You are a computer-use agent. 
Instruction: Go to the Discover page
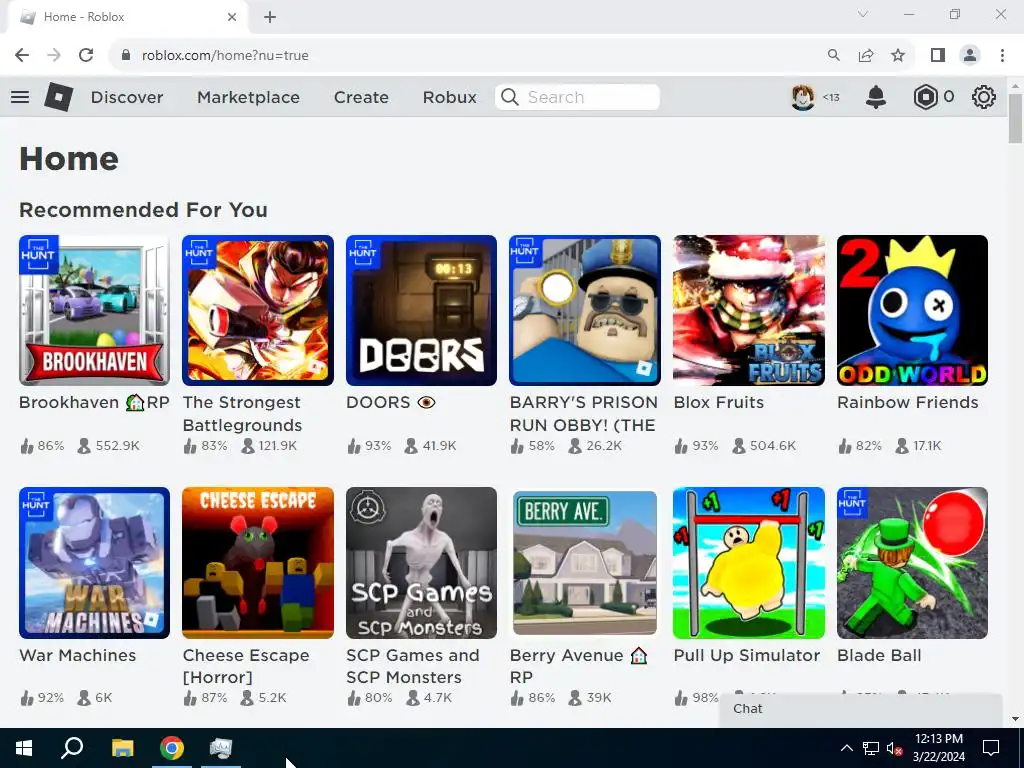127,97
